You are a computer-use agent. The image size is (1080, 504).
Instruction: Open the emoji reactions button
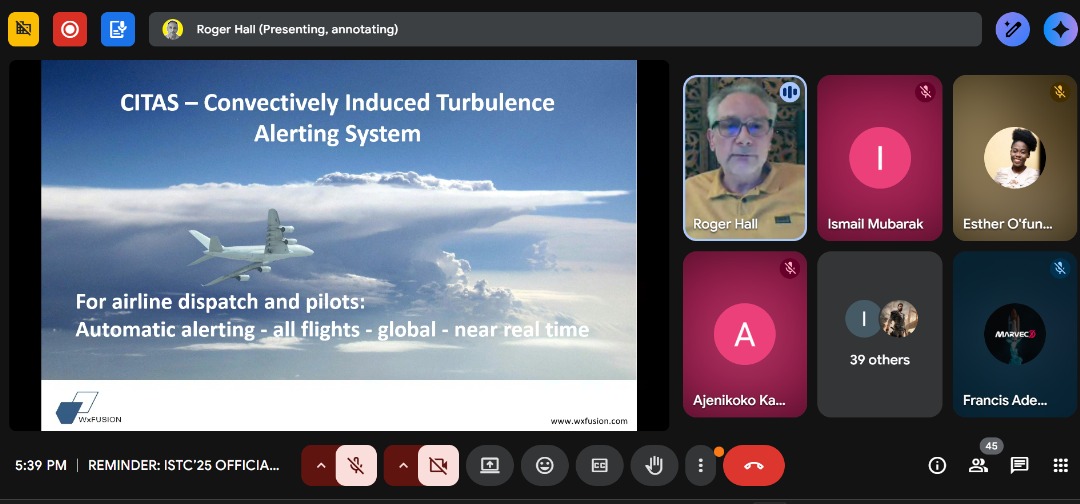tap(545, 465)
